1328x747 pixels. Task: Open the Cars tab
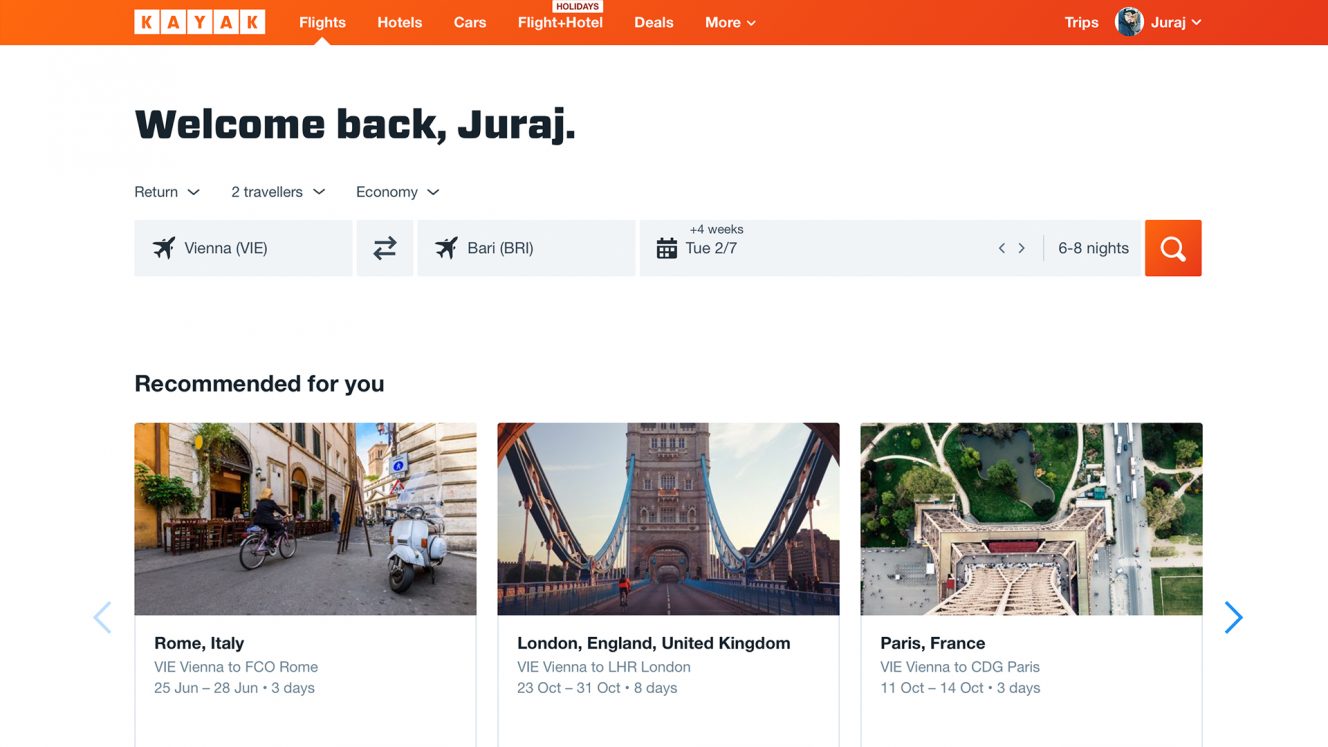point(470,22)
